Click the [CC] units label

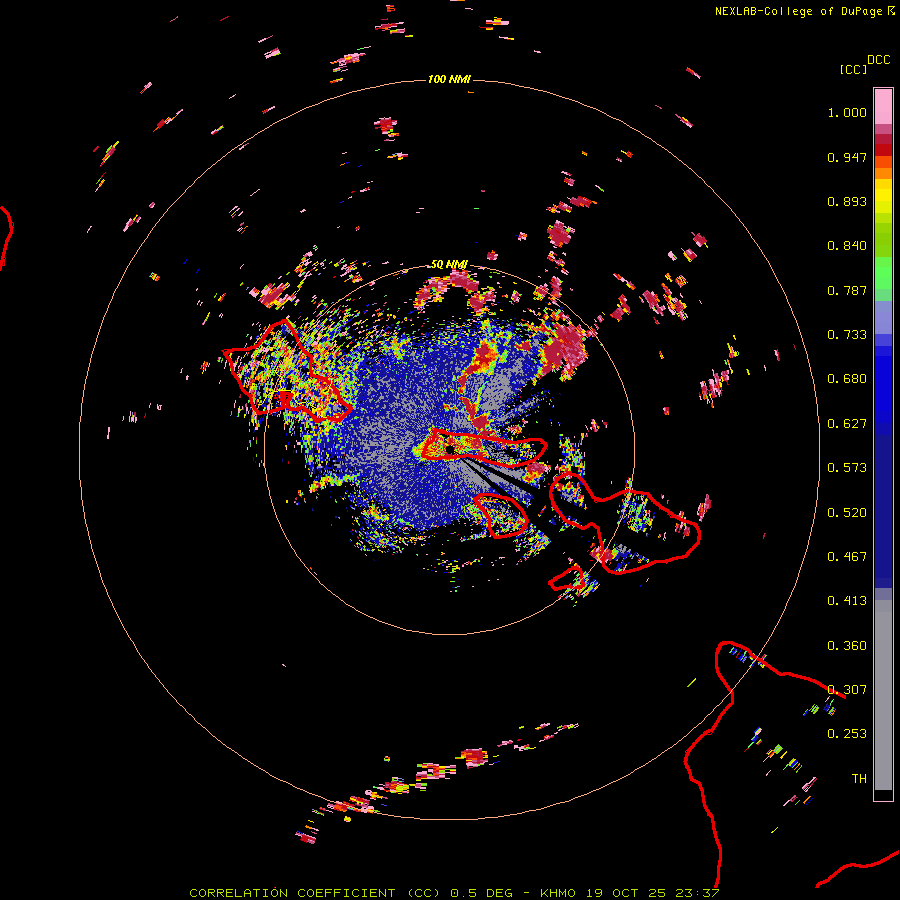tap(853, 69)
